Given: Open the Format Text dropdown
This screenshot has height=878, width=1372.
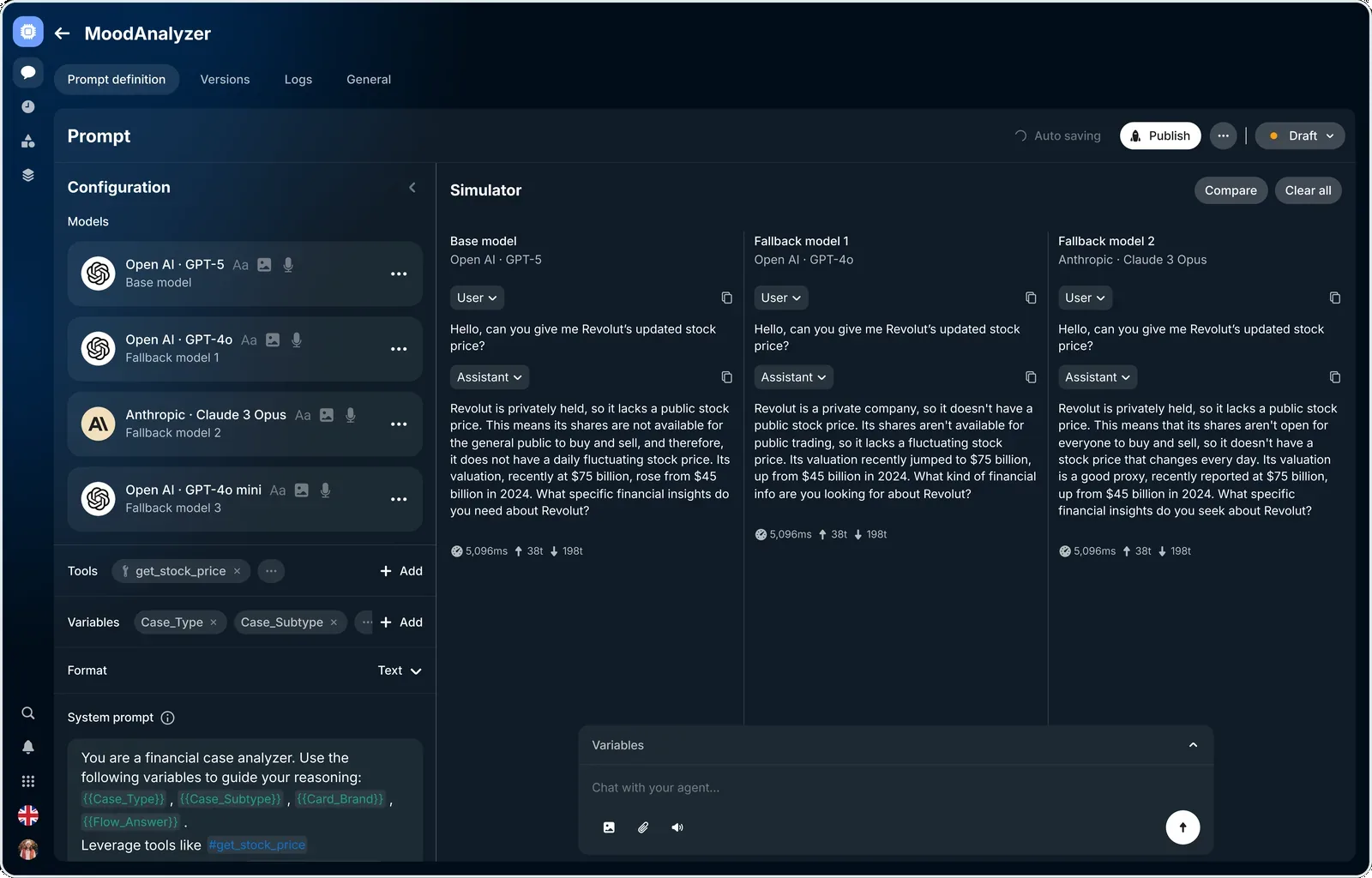Looking at the screenshot, I should tap(400, 671).
